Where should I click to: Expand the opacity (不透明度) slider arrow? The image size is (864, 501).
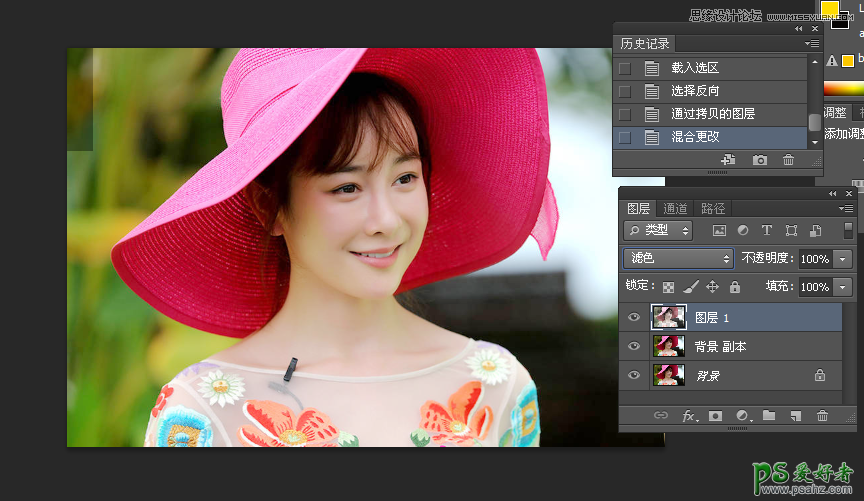click(843, 259)
